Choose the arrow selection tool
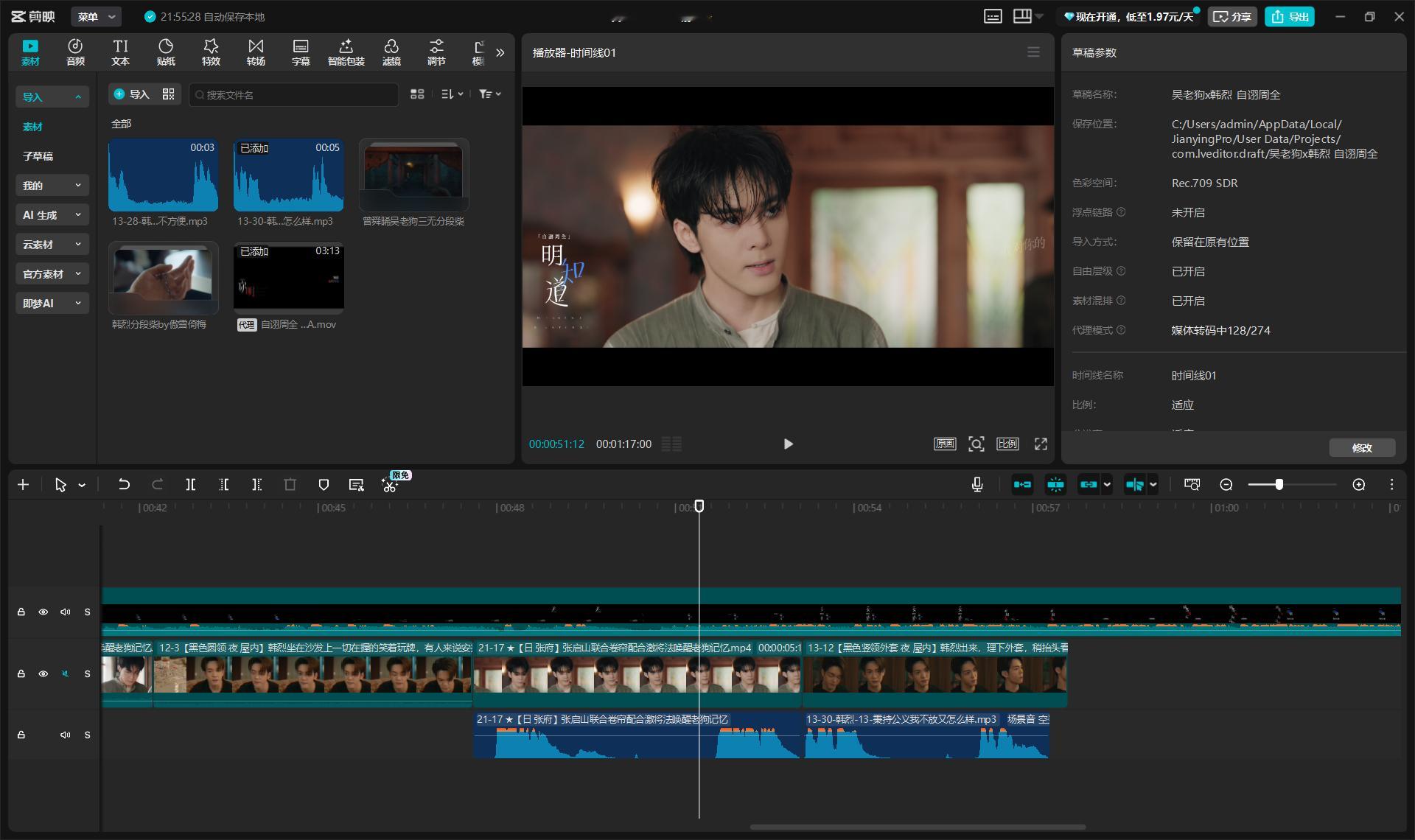Screen dimensions: 1415x840 pos(60,484)
